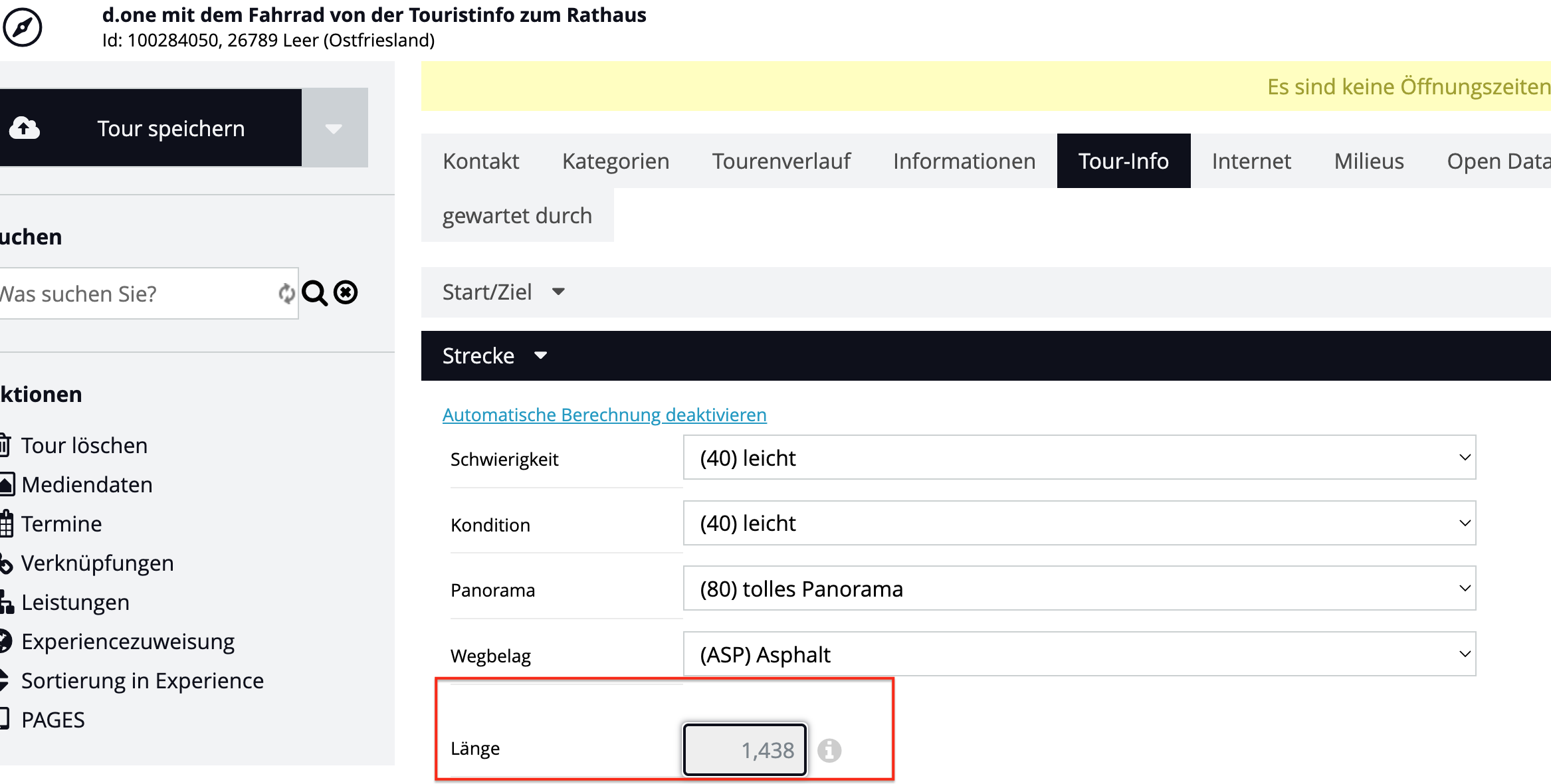This screenshot has width=1551, height=784.
Task: Click Automatische Berechnung deaktivieren link
Action: tap(604, 415)
